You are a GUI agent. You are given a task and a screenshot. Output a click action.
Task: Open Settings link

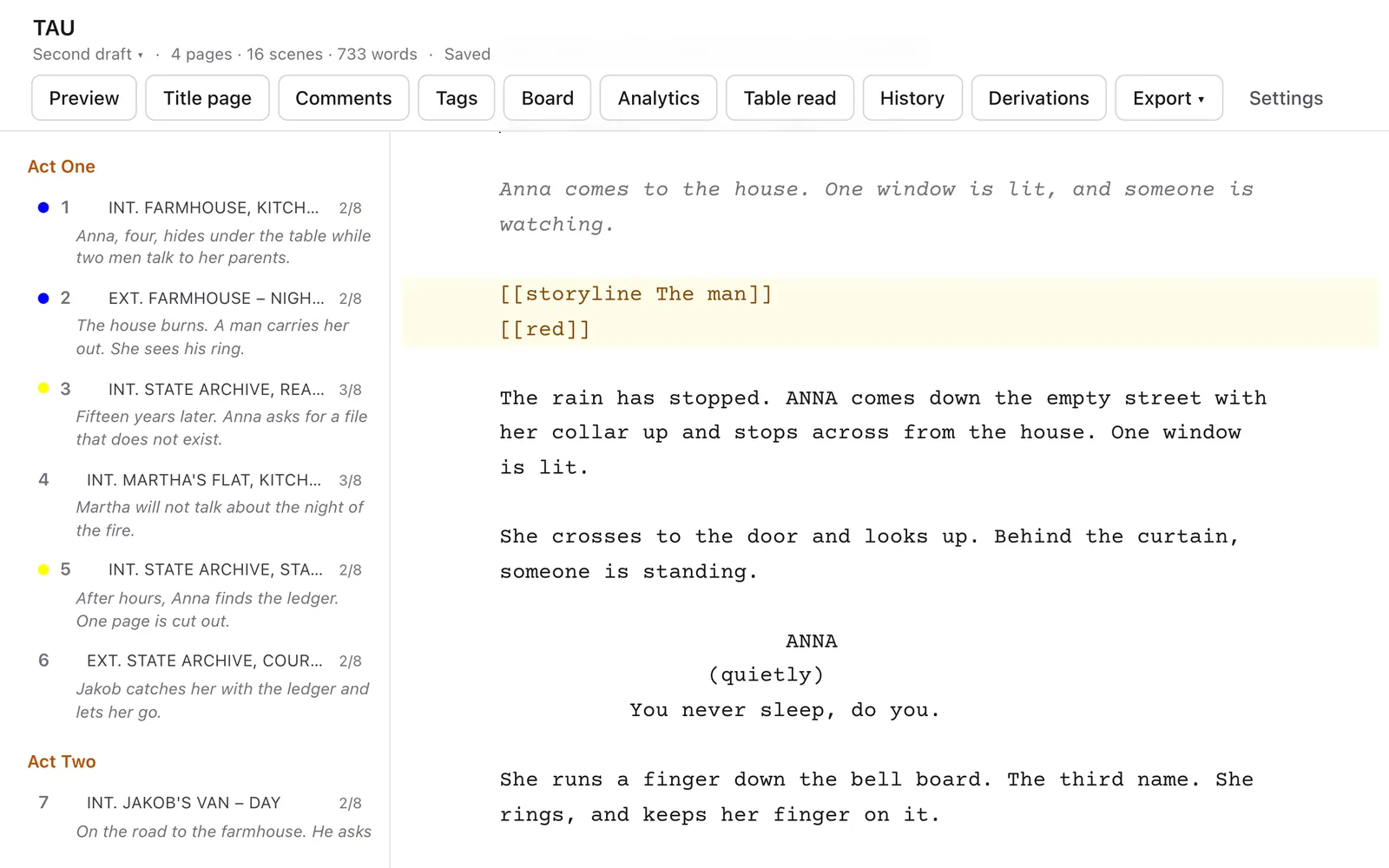click(1286, 98)
